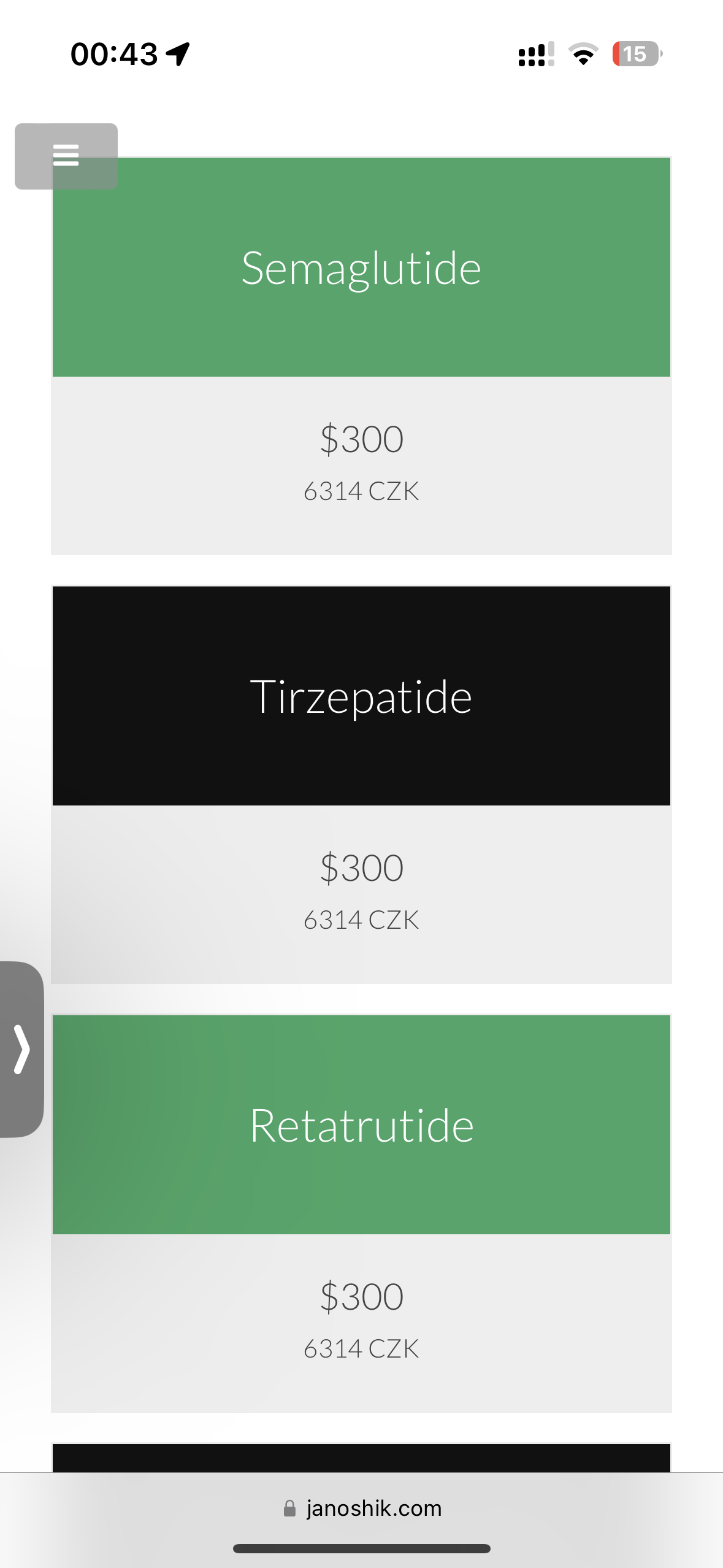This screenshot has height=1568, width=723.
Task: Tap the Wi-Fi status icon
Action: (x=583, y=54)
